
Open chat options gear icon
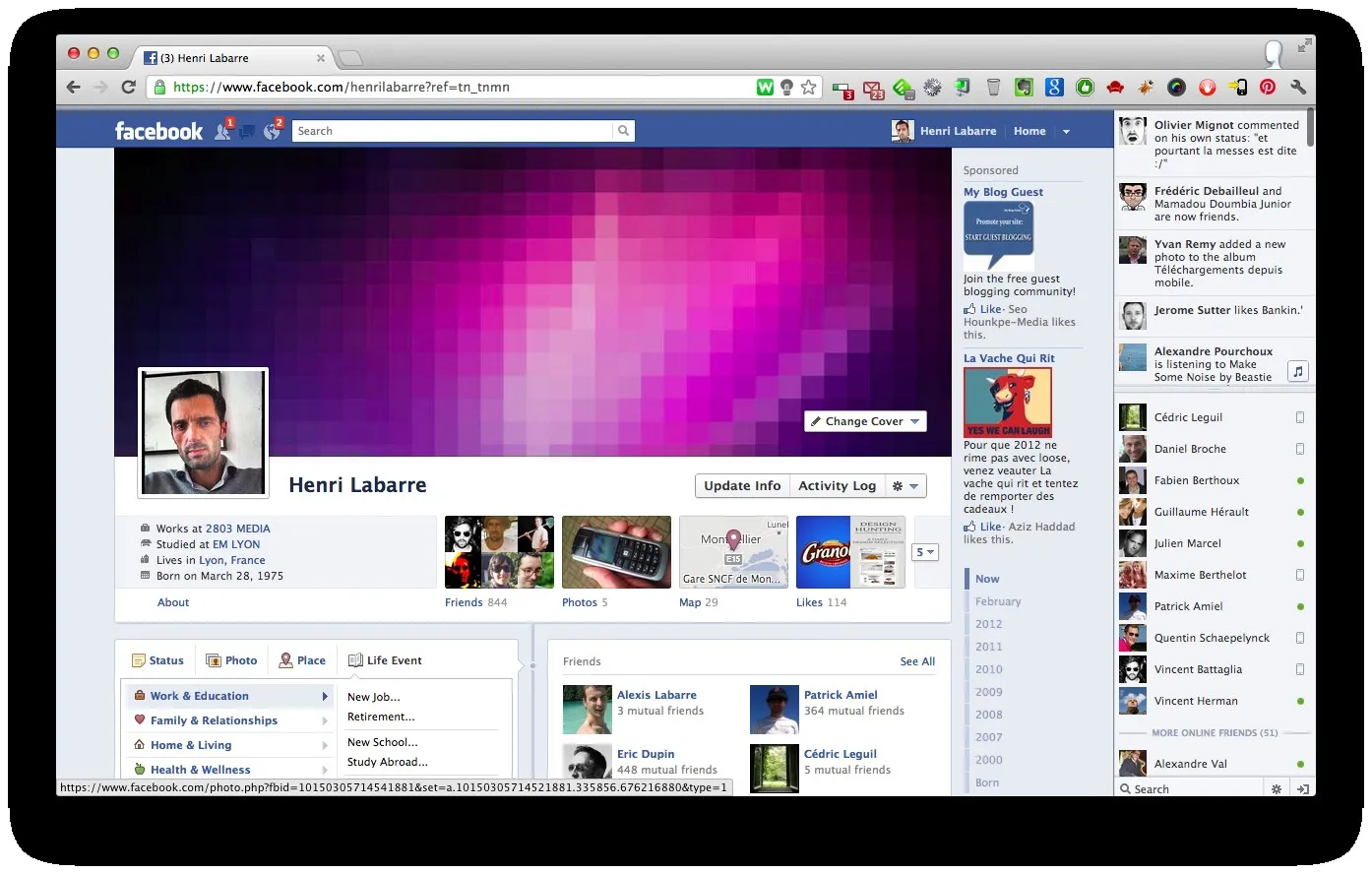[x=1277, y=788]
